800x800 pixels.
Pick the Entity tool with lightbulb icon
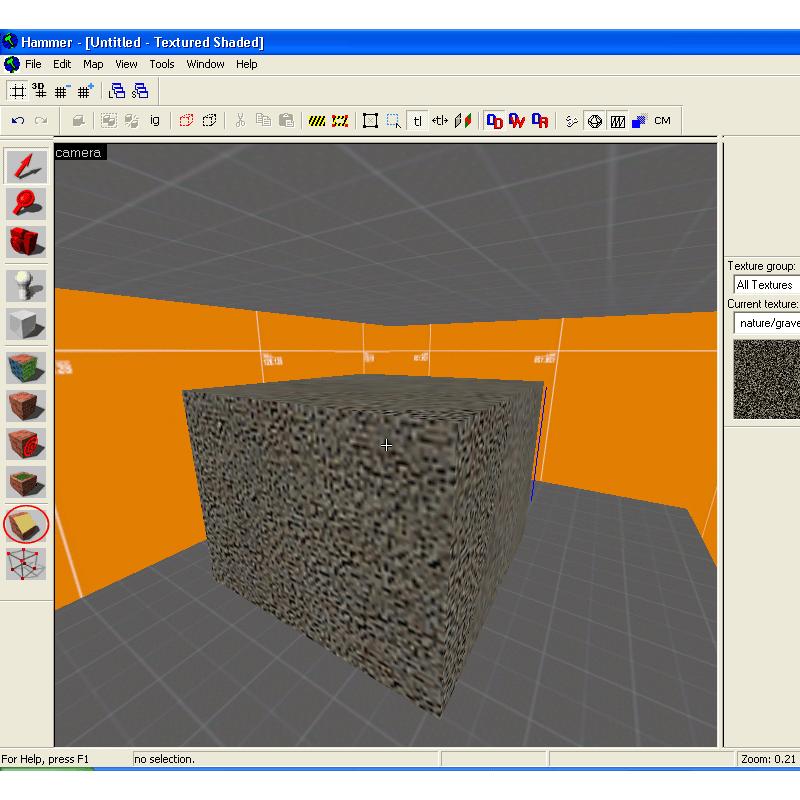(x=27, y=286)
